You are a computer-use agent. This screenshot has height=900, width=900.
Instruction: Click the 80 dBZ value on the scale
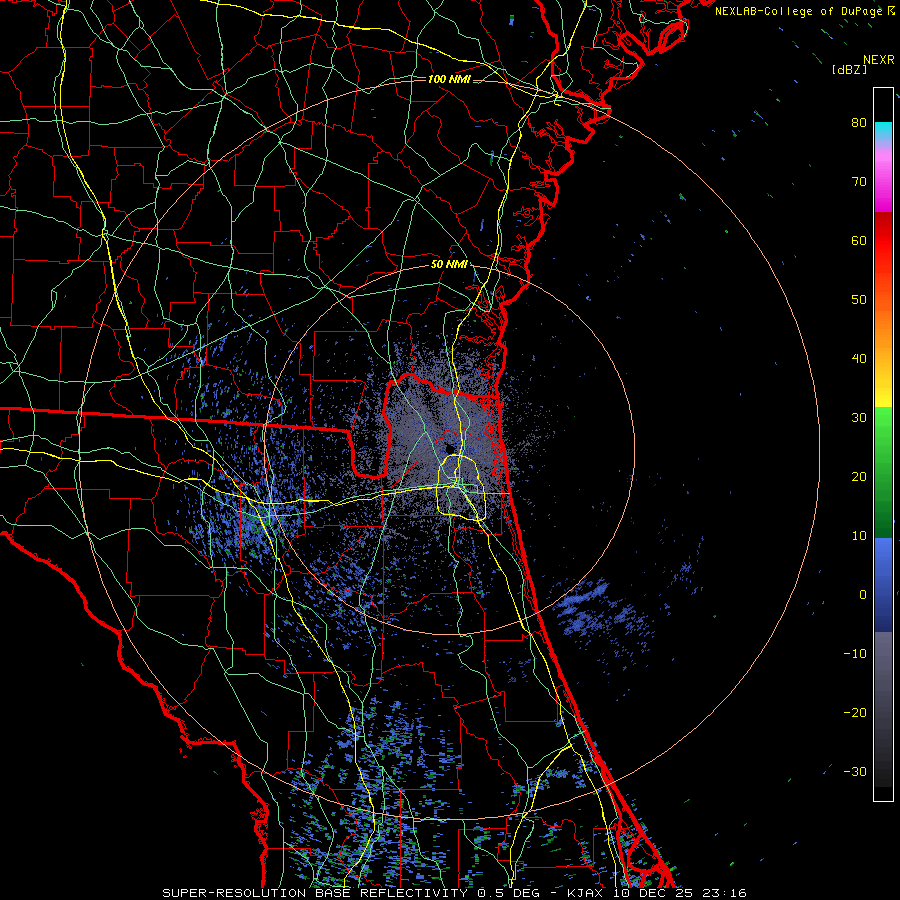tap(859, 122)
